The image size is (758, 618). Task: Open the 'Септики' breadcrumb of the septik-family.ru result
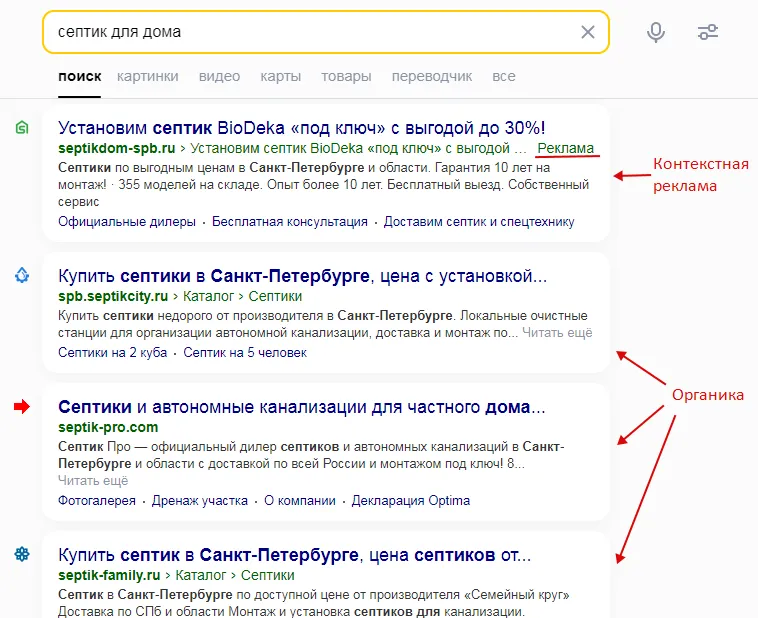[268, 575]
